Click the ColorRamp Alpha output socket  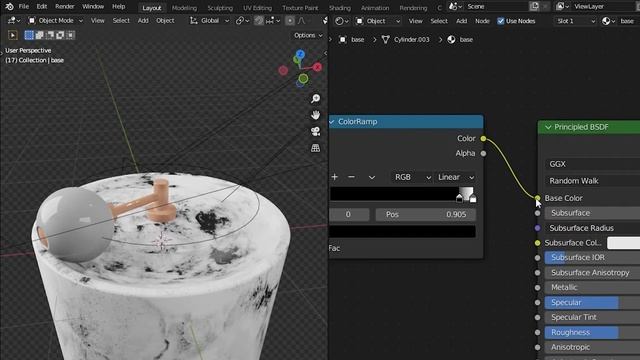coord(483,153)
